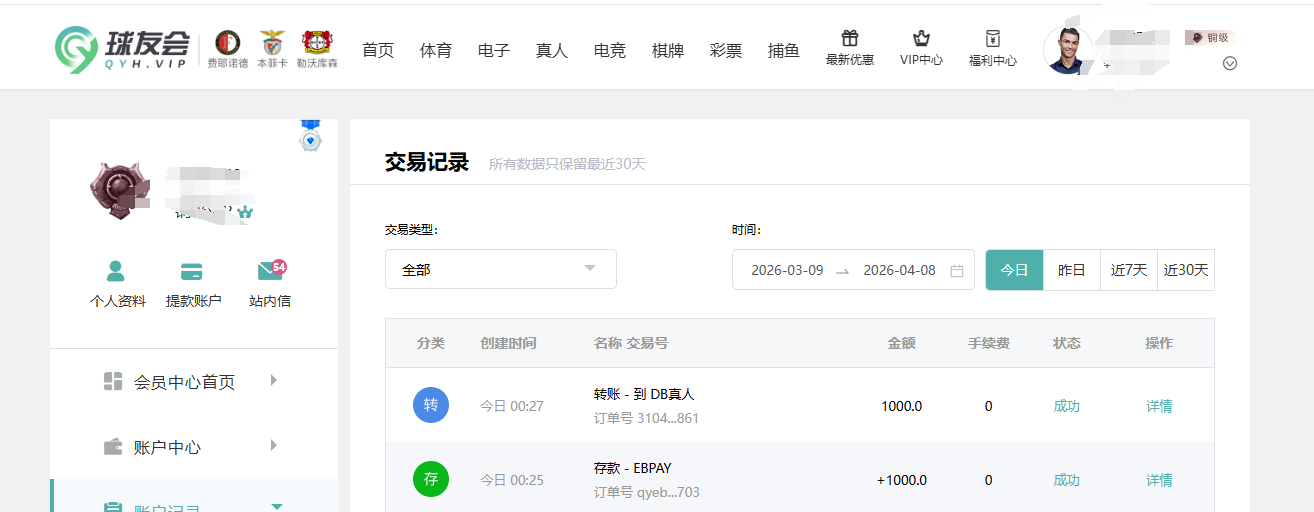The height and width of the screenshot is (512, 1314).
Task: Open 站内信 mail icon with 54 badge
Action: [x=269, y=271]
